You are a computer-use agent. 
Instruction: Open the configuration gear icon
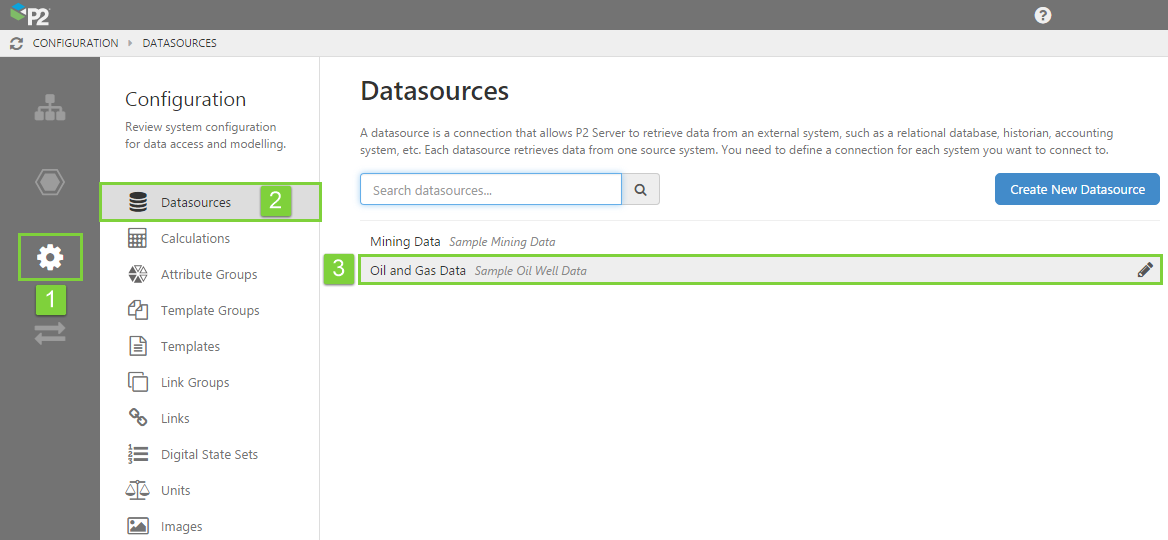coord(50,258)
